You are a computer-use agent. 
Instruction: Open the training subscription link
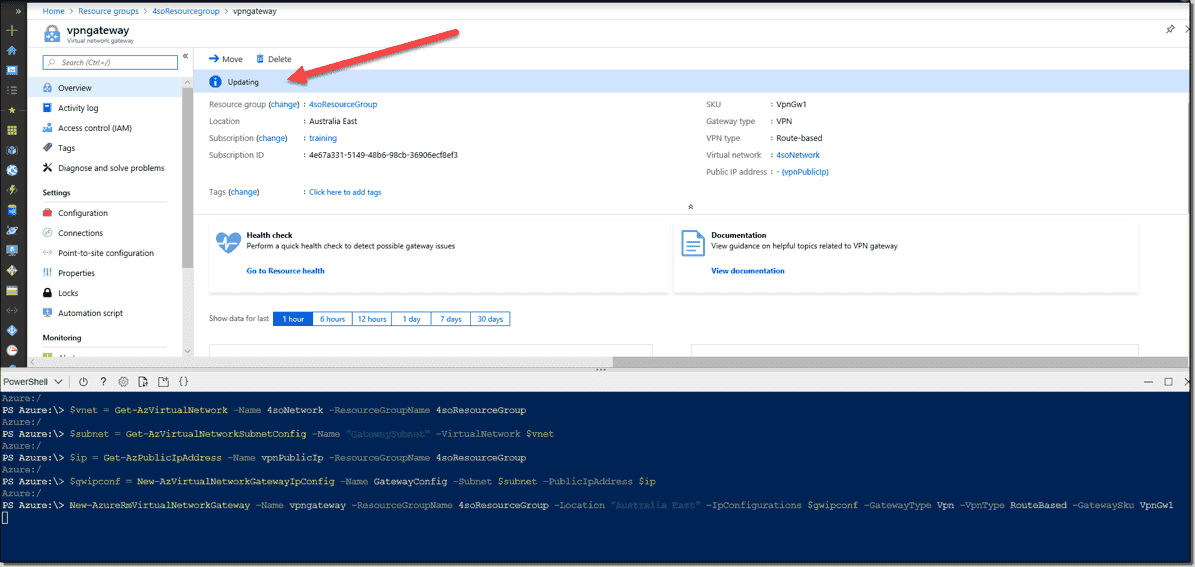[323, 138]
